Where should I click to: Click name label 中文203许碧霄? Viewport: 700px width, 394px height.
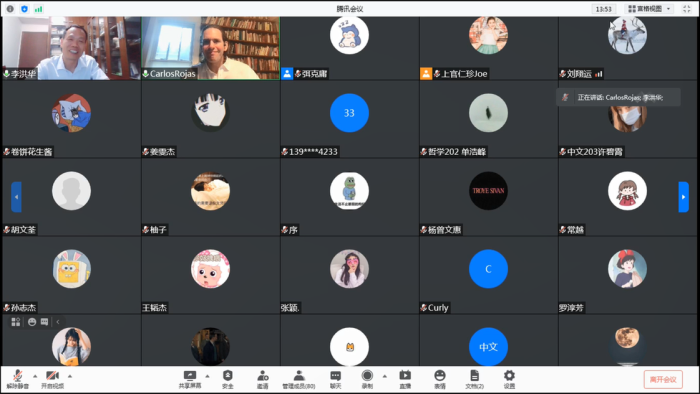point(595,152)
